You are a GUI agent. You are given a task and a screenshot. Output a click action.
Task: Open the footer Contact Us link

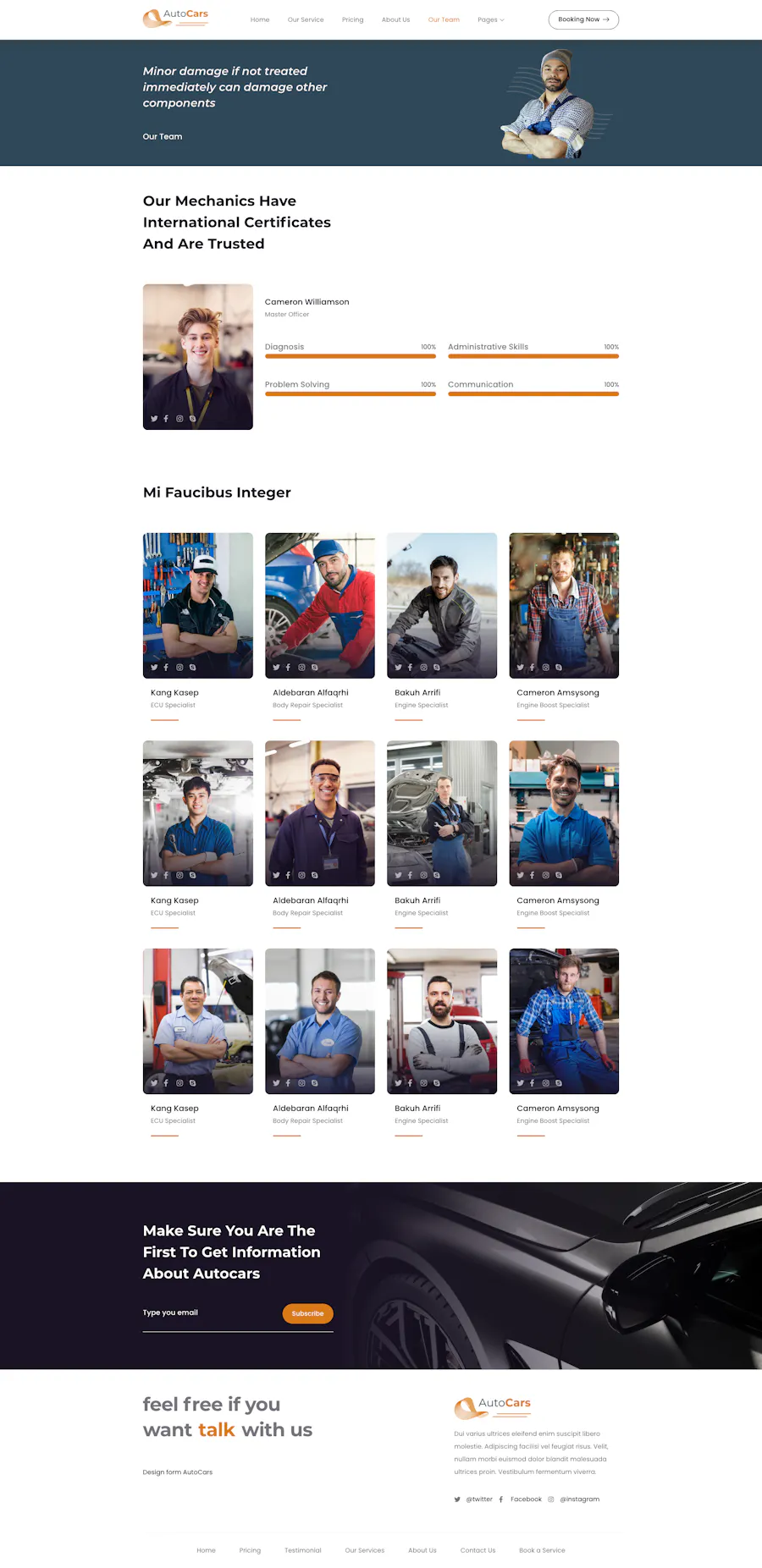pos(478,1550)
